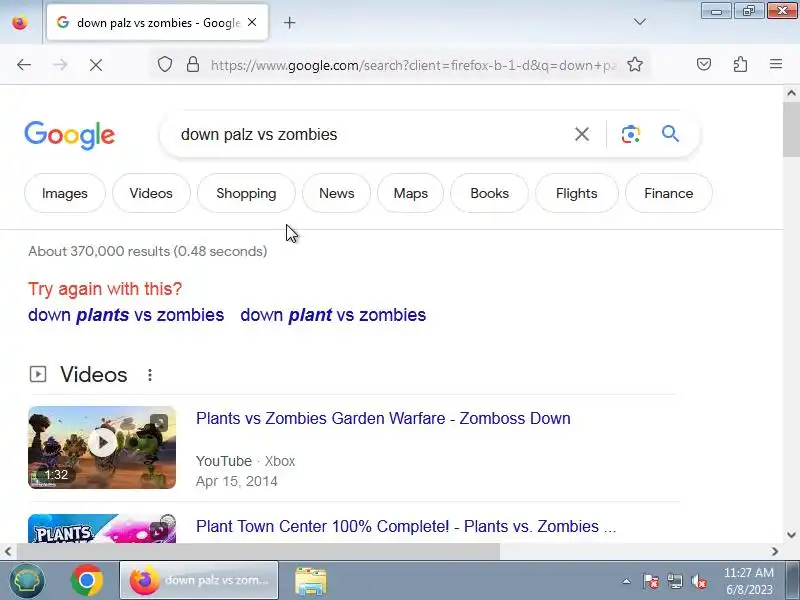Click the vertical scrollbar down arrow
Image resolution: width=800 pixels, height=600 pixels.
[x=791, y=535]
